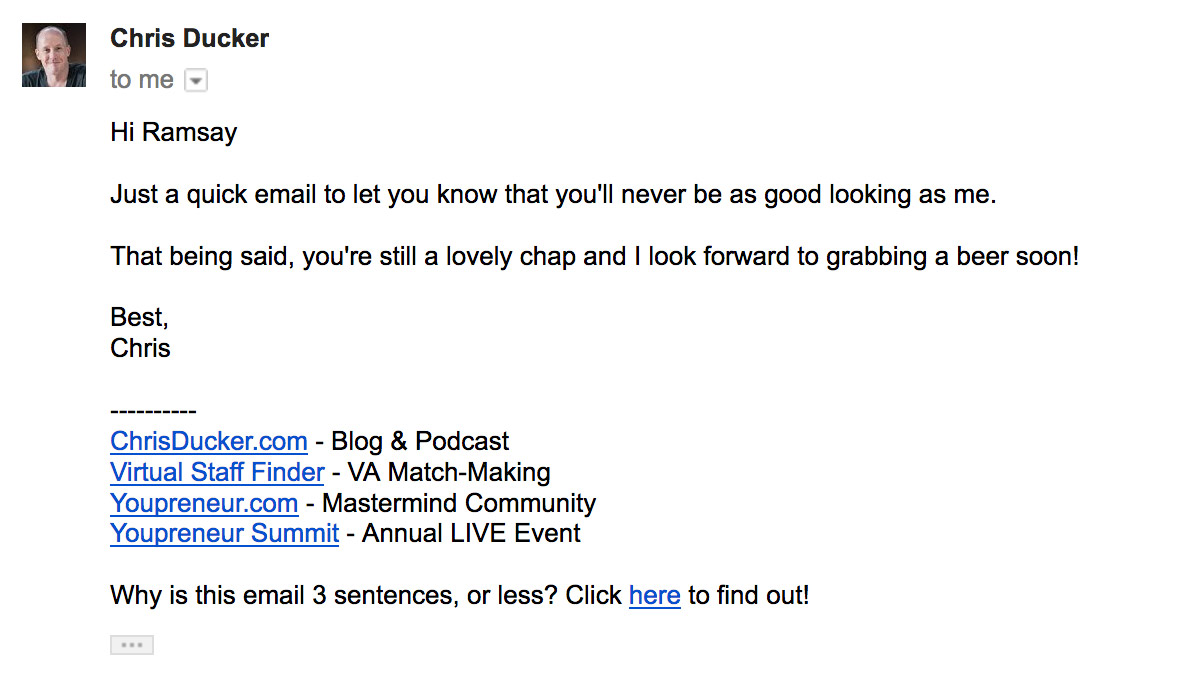Open the Blog & Podcast hyperlink
The width and height of the screenshot is (1200, 682).
(208, 441)
